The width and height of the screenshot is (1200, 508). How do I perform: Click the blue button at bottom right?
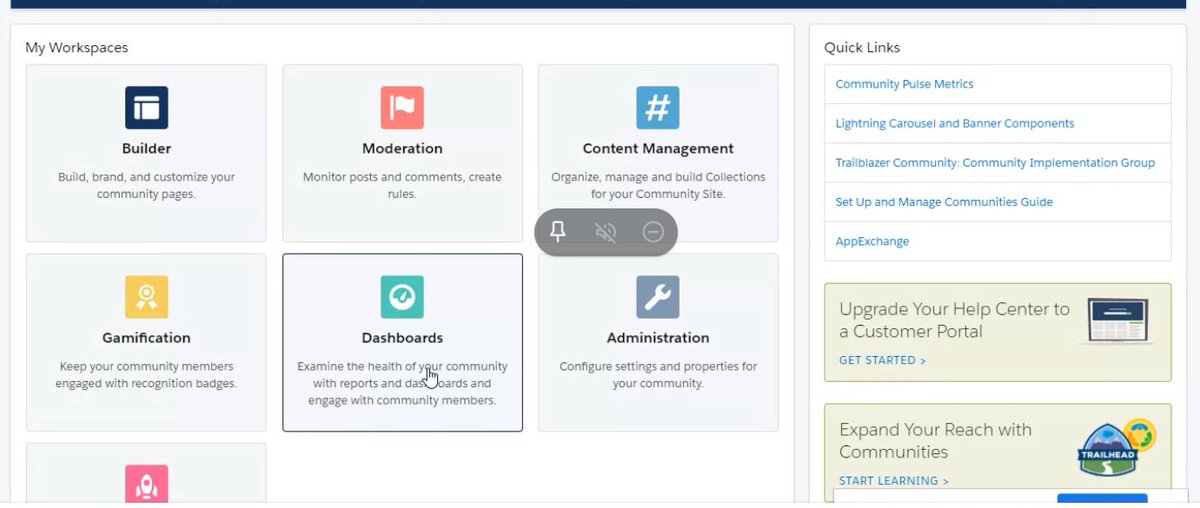1102,498
